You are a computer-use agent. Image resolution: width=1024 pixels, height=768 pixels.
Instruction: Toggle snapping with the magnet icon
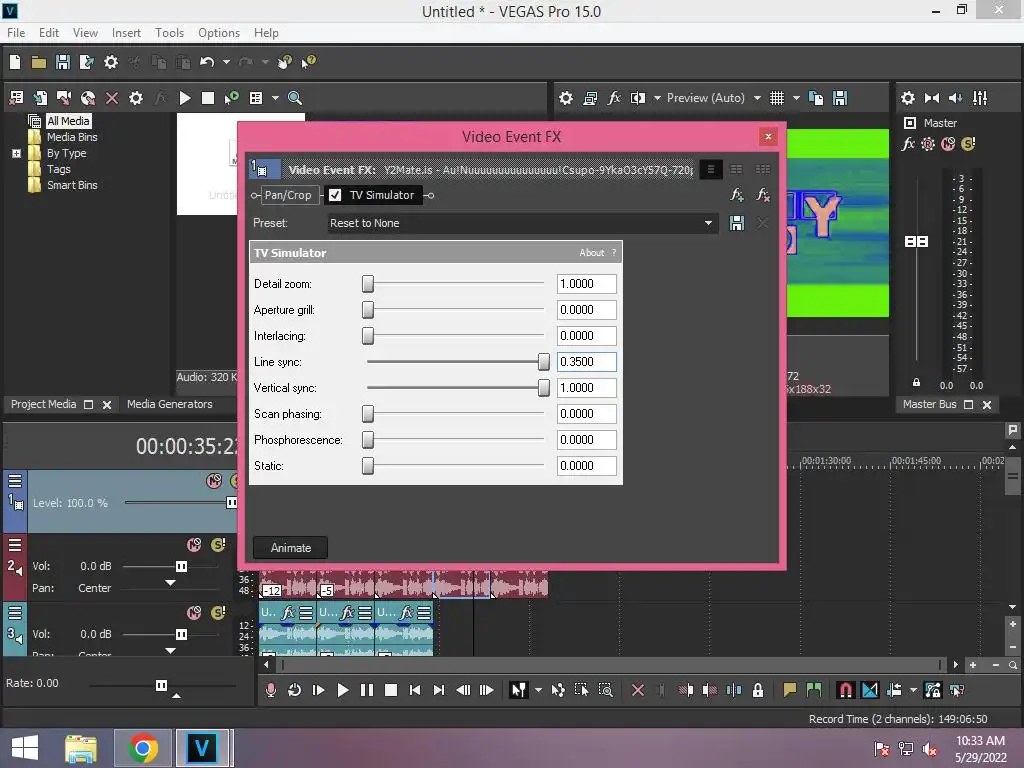[x=846, y=690]
